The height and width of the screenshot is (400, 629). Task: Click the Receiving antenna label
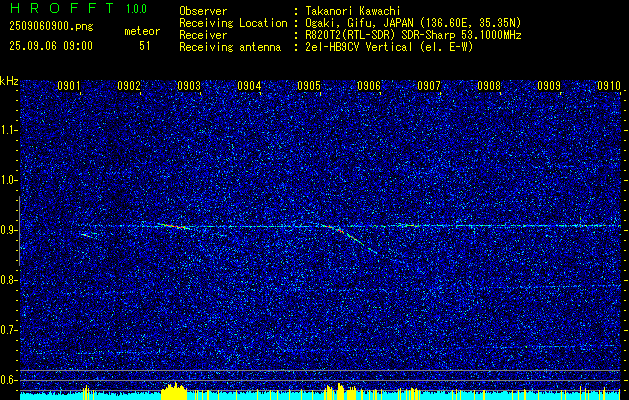(230, 47)
